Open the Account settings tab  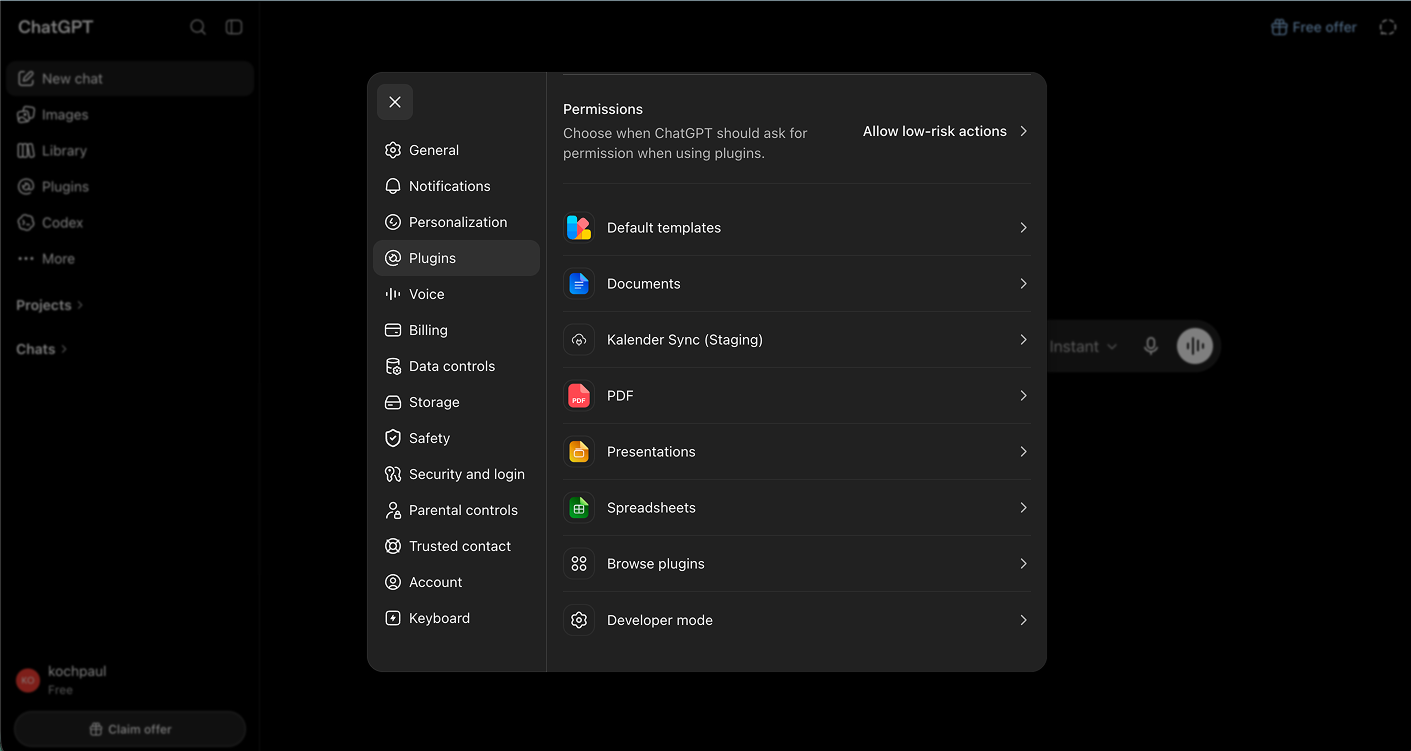coord(456,582)
